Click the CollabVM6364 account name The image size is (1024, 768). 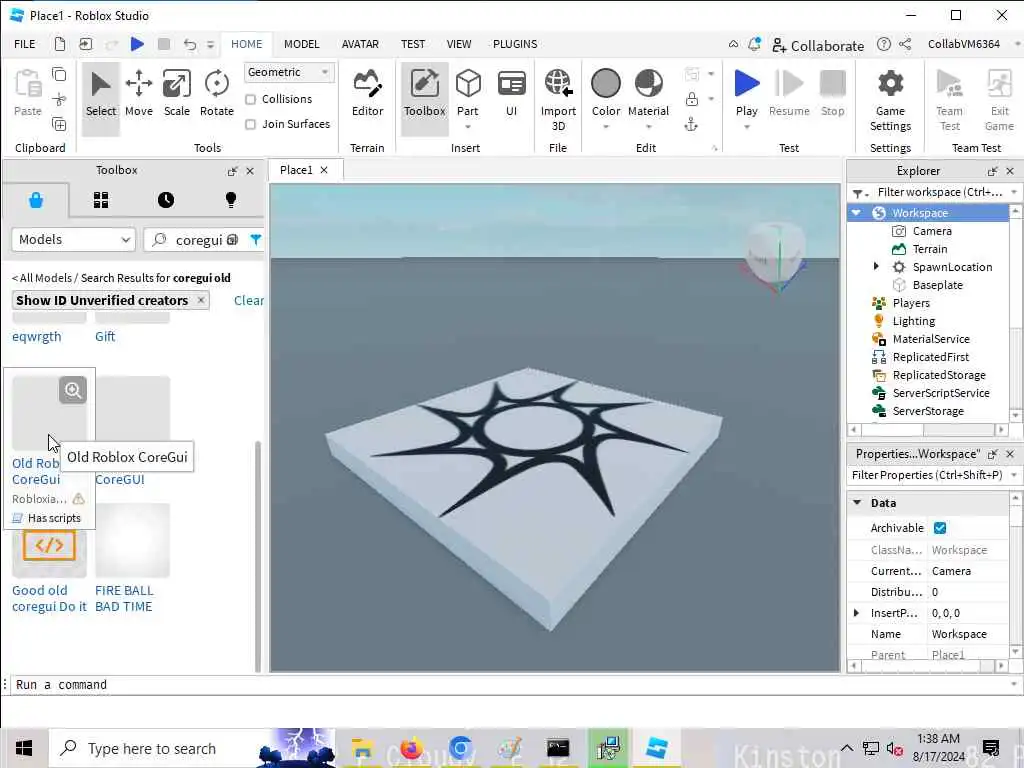click(963, 44)
